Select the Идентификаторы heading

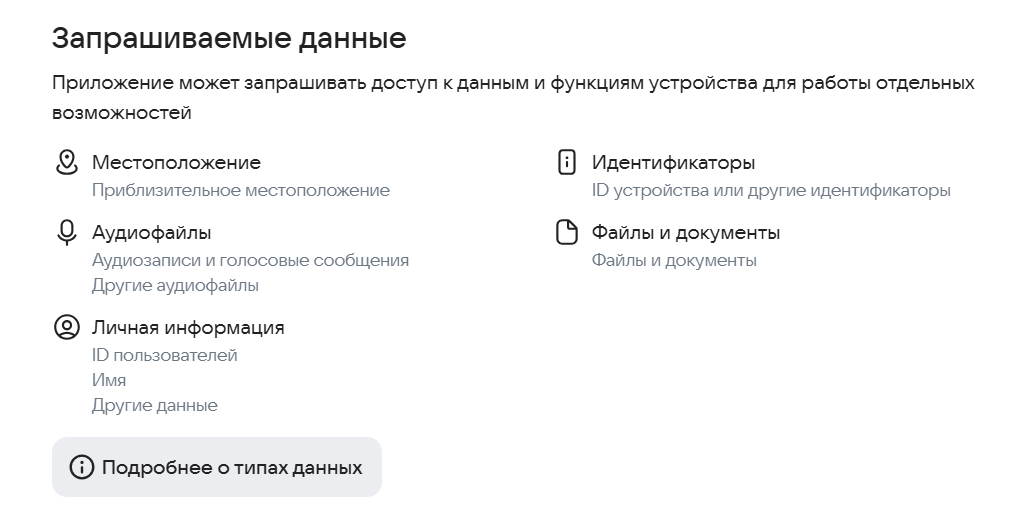(x=673, y=163)
